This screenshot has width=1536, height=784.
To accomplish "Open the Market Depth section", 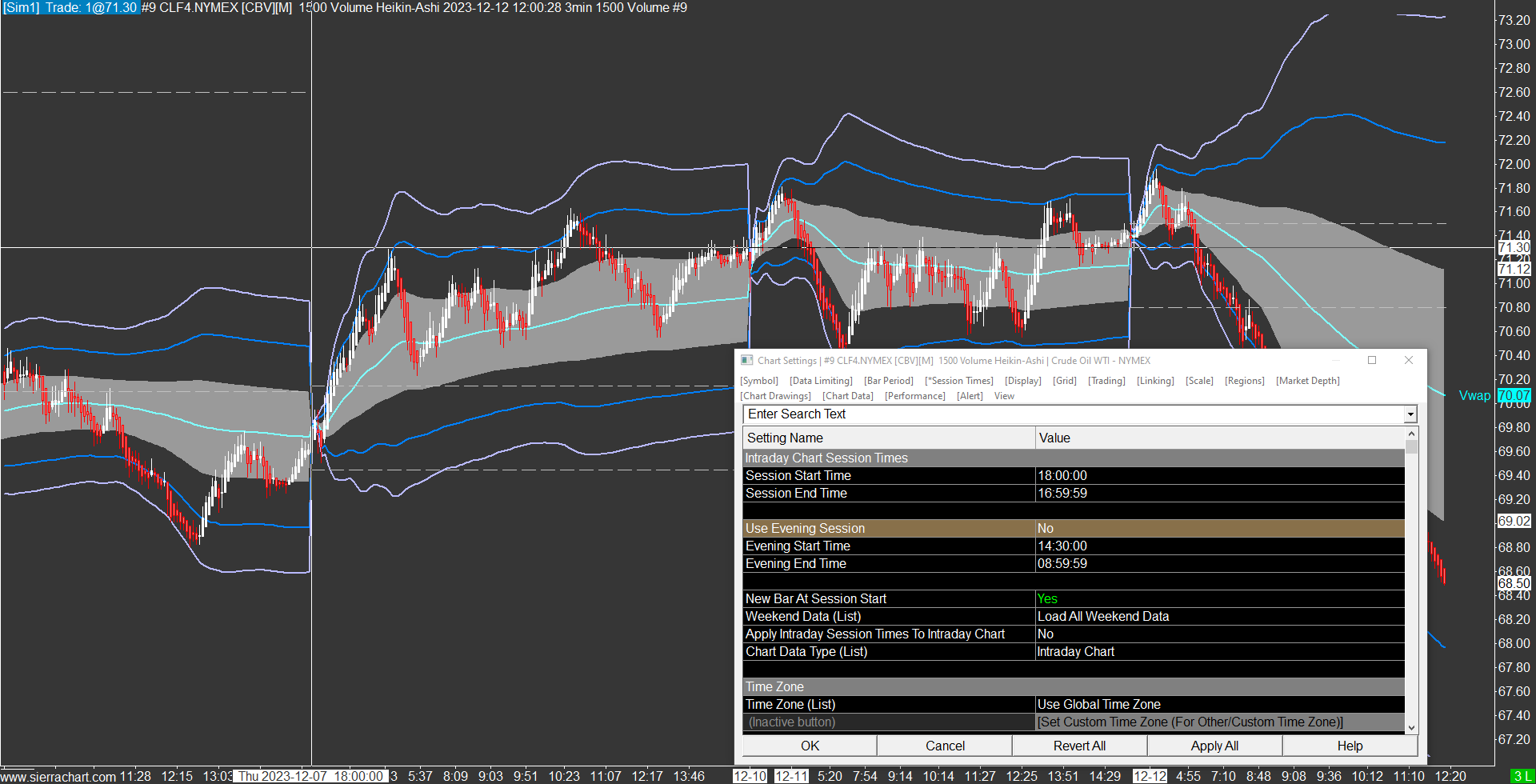I will coord(1307,381).
